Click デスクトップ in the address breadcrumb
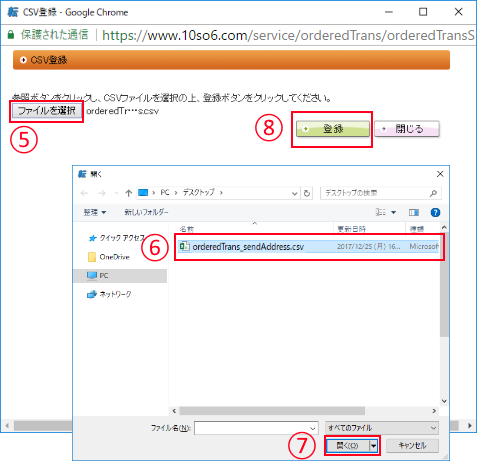The width and height of the screenshot is (477, 461). point(198,193)
